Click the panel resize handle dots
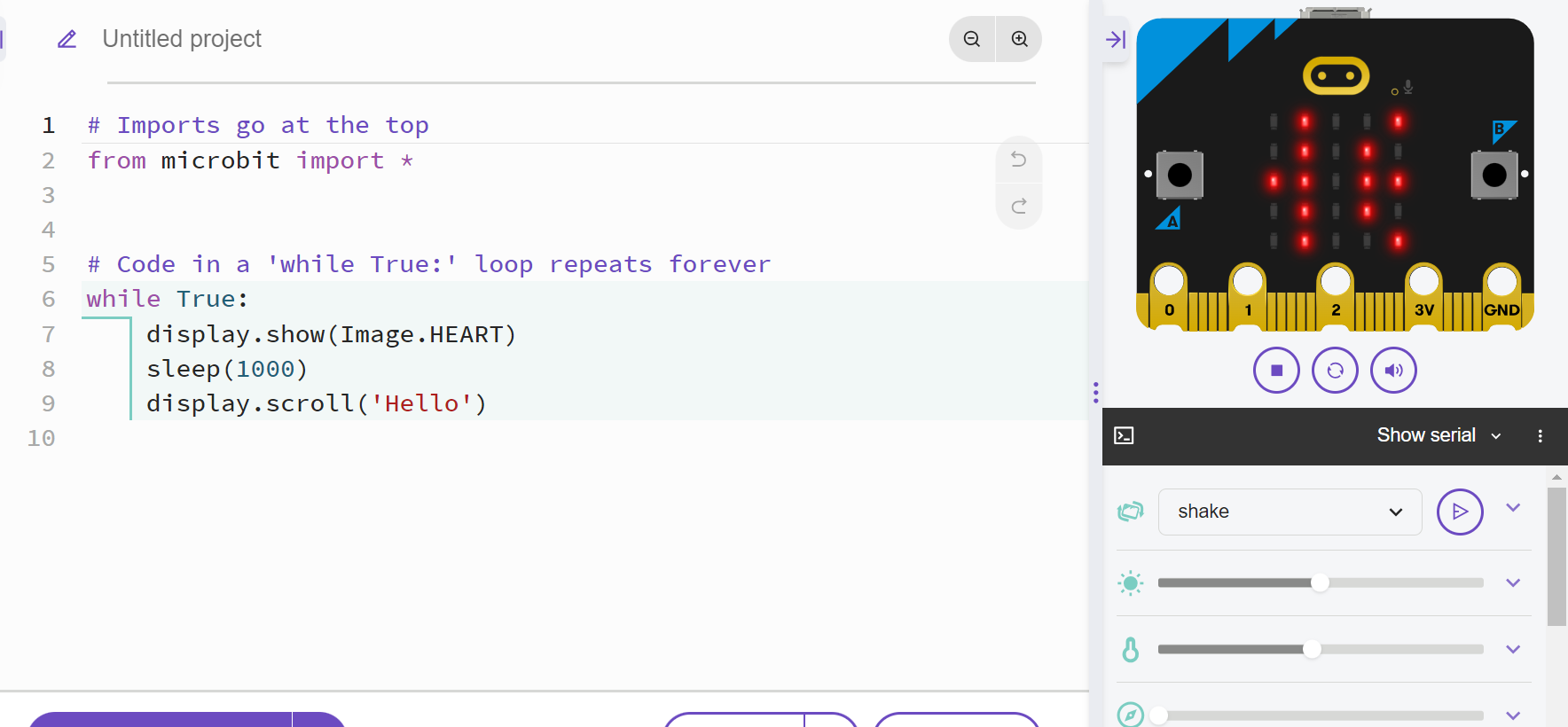This screenshot has width=1568, height=727. (1096, 392)
